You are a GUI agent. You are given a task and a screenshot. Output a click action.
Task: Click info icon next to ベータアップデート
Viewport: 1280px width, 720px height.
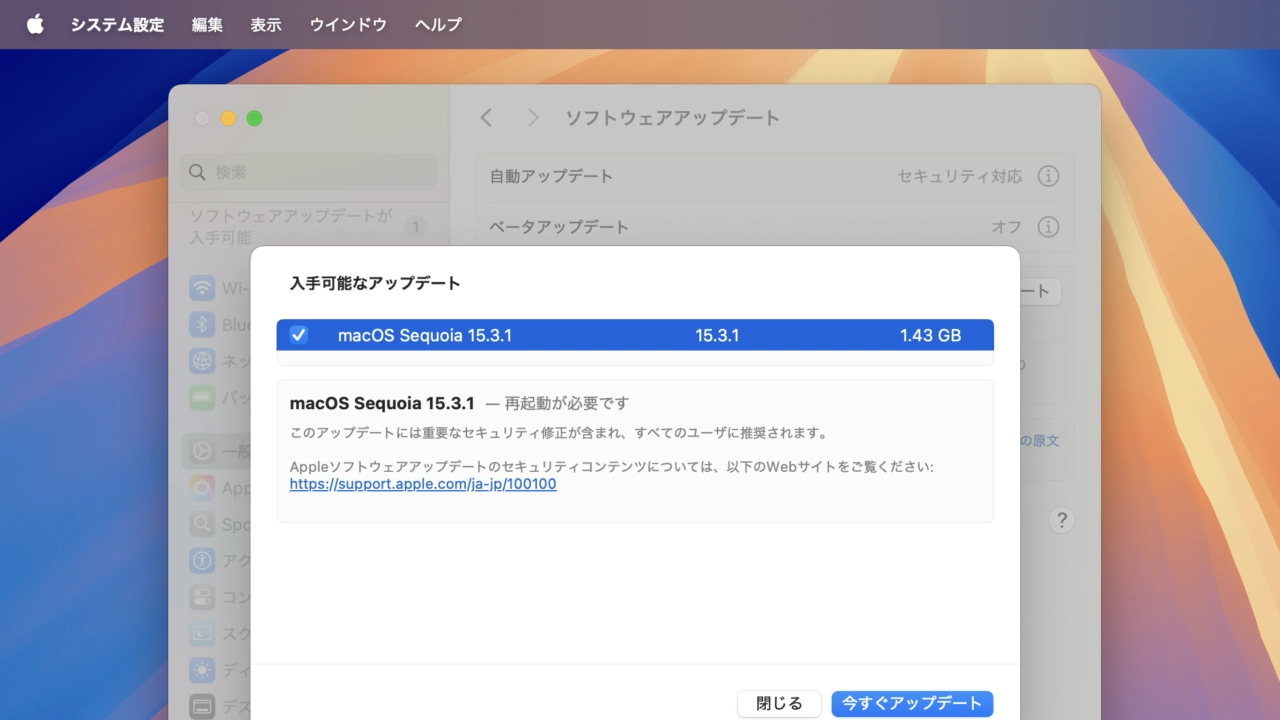(x=1048, y=227)
